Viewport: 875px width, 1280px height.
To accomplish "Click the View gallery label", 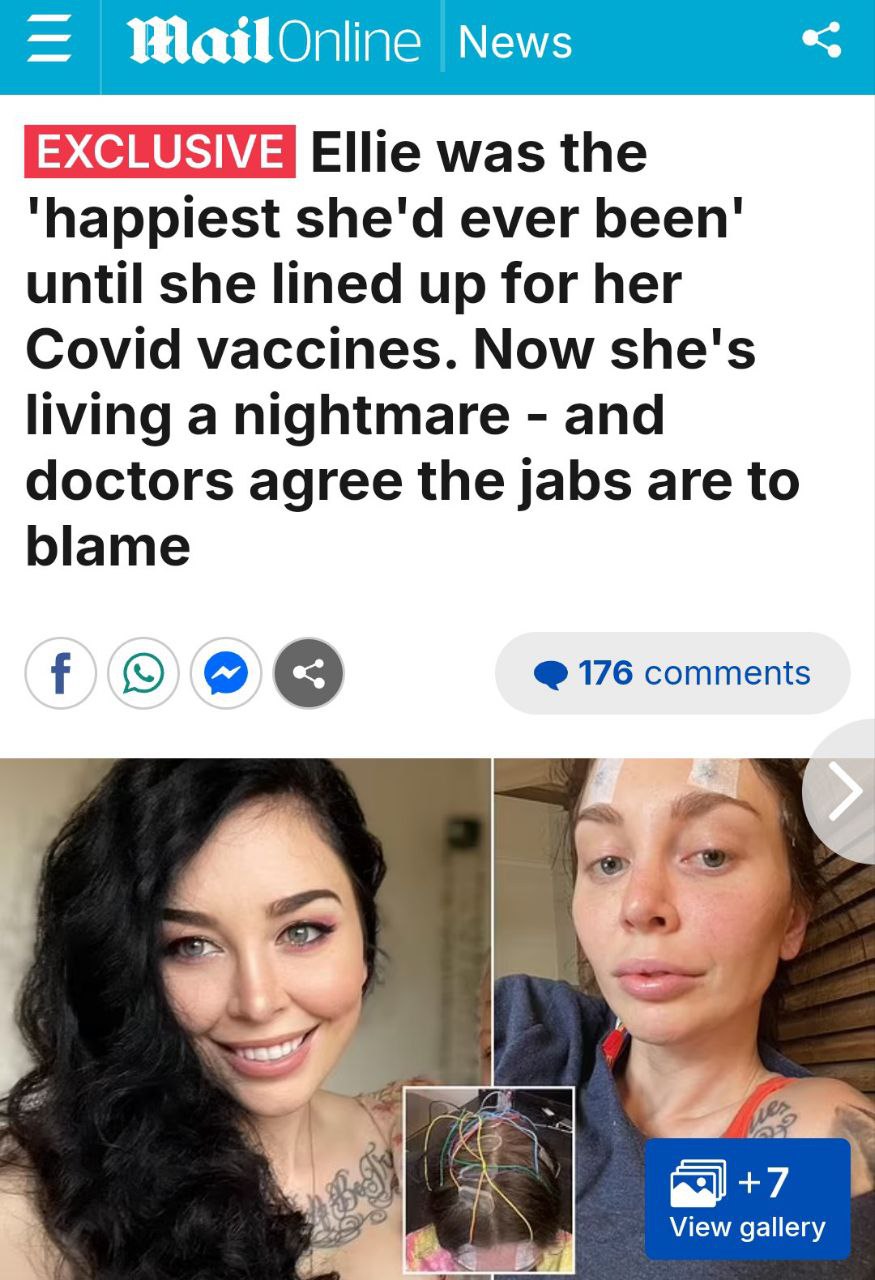I will tap(747, 1228).
